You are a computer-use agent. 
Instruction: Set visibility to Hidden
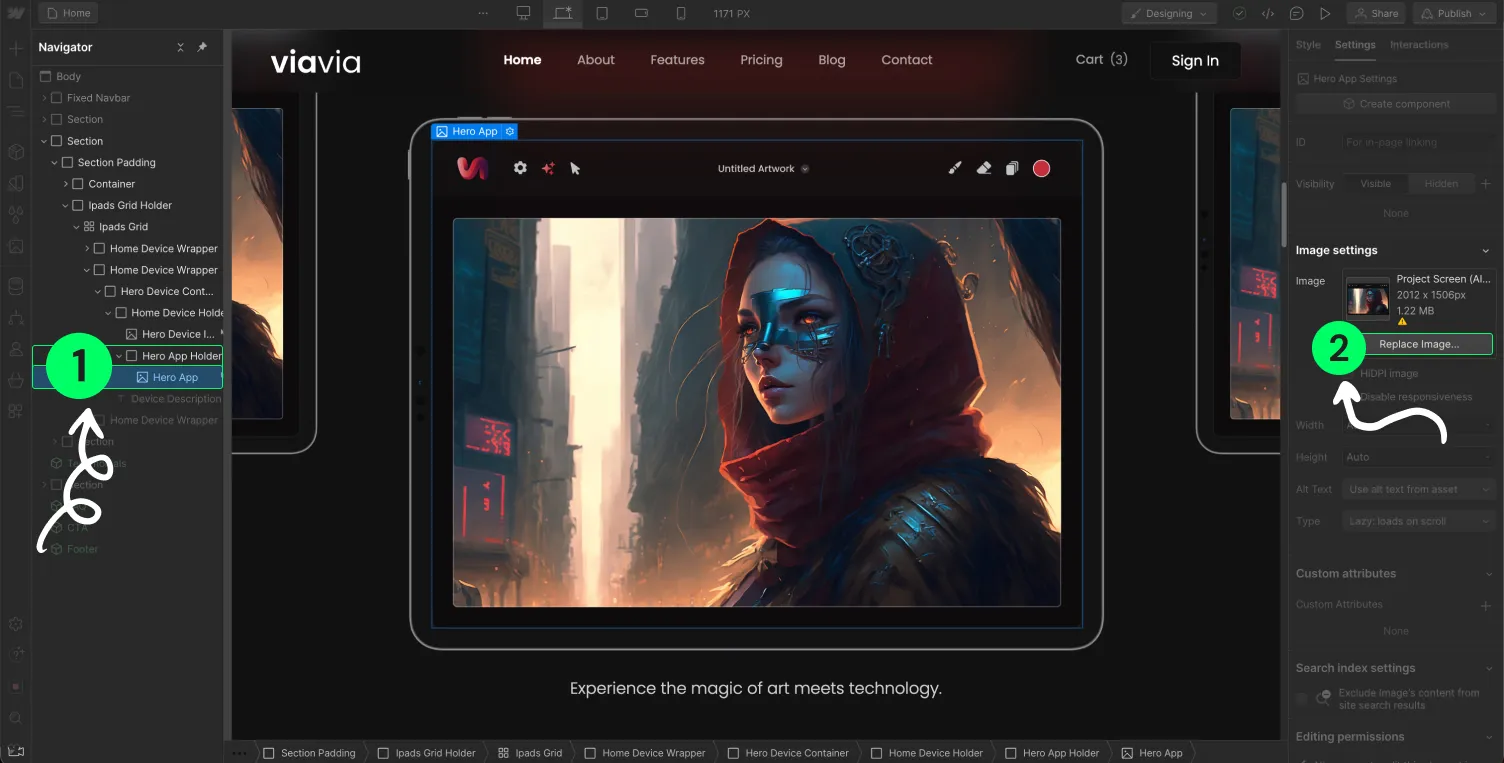(1441, 183)
